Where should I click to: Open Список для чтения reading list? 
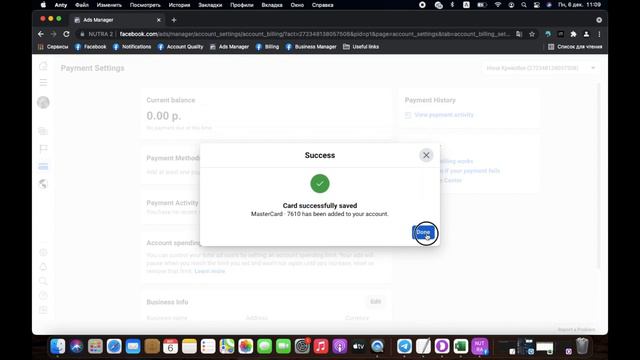pos(575,47)
